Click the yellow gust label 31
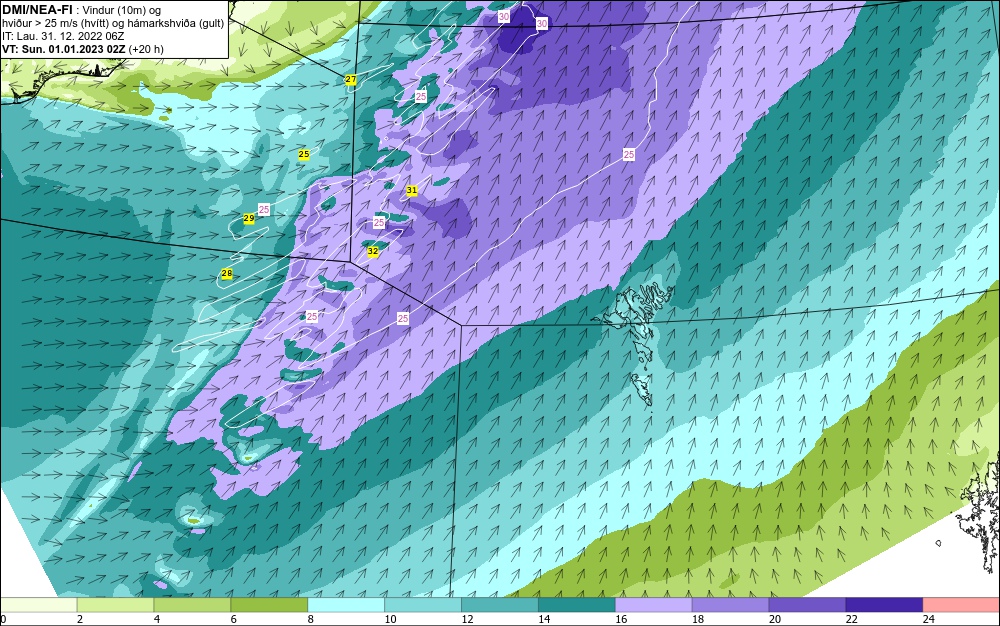The width and height of the screenshot is (1000, 626). coord(412,190)
